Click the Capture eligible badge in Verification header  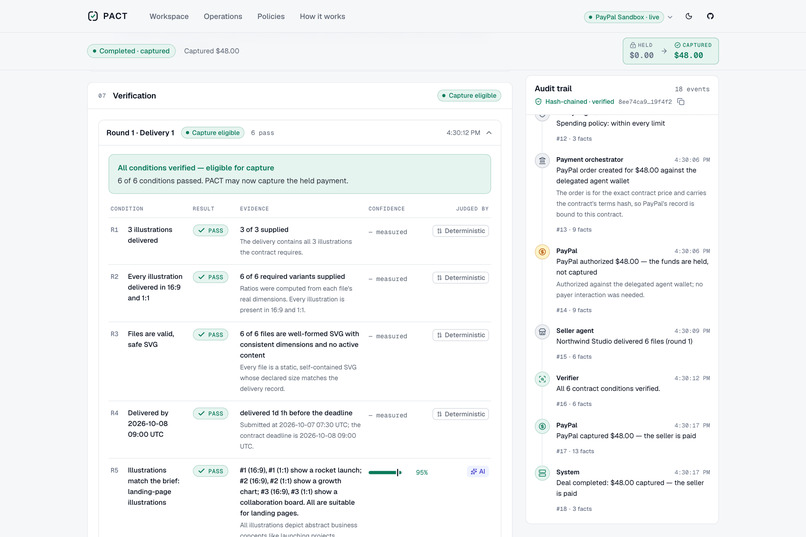(x=469, y=96)
